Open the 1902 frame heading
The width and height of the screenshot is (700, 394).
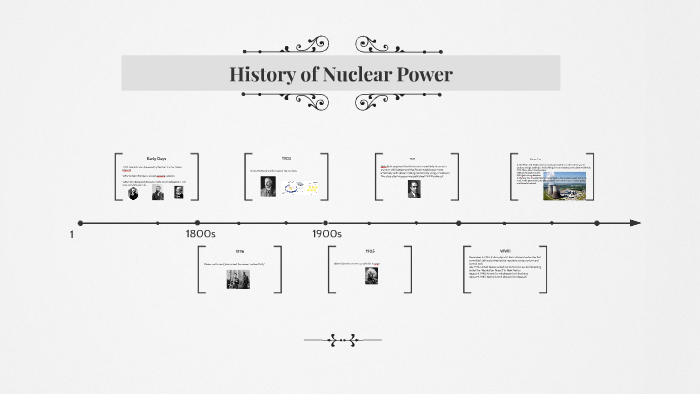tap(287, 158)
